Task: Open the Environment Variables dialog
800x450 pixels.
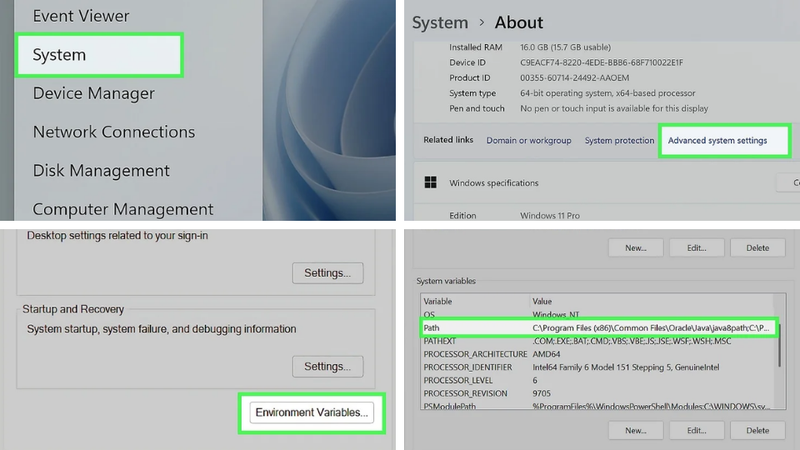Action: (311, 412)
